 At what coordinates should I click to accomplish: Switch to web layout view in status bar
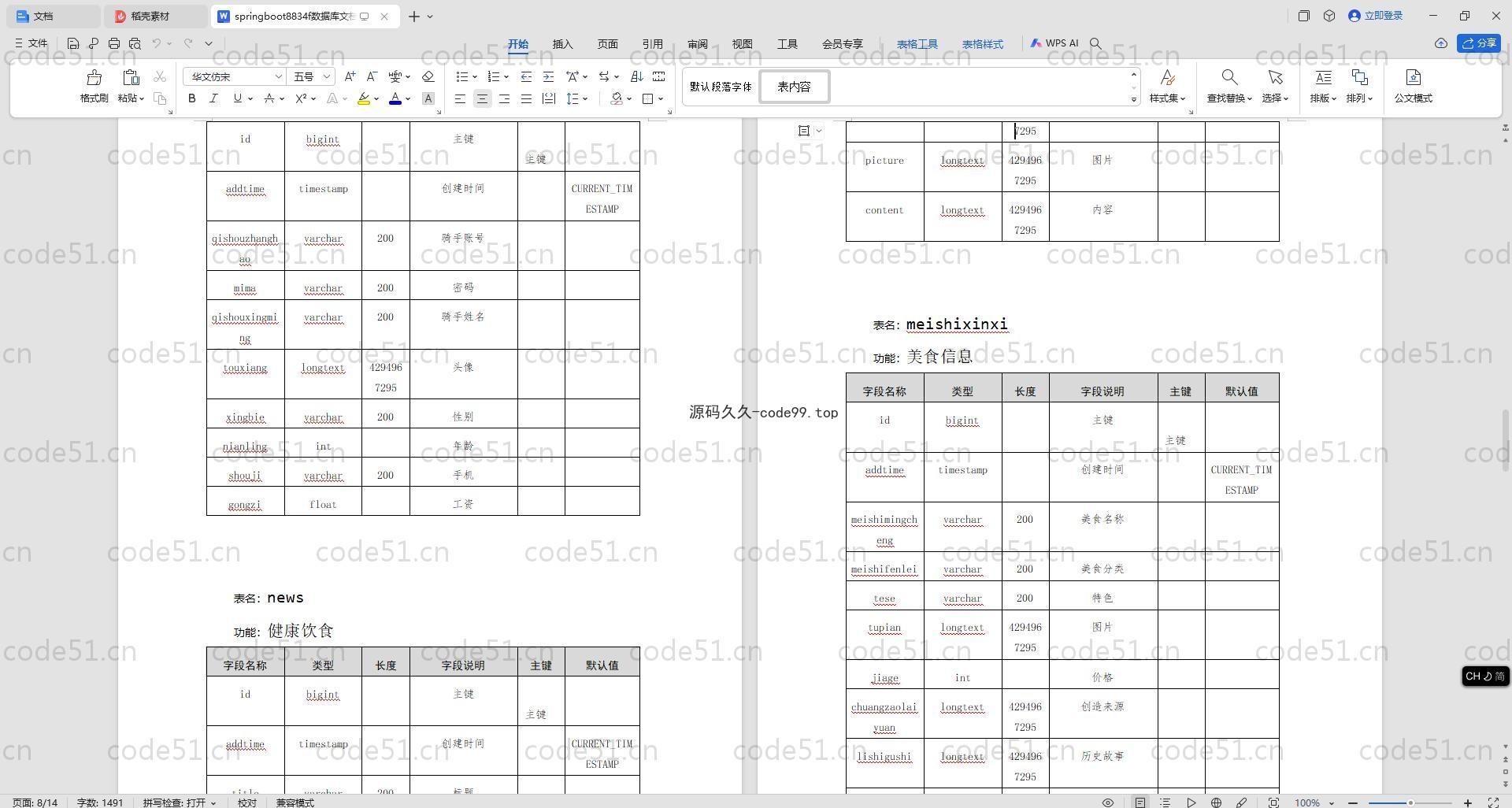point(1216,802)
